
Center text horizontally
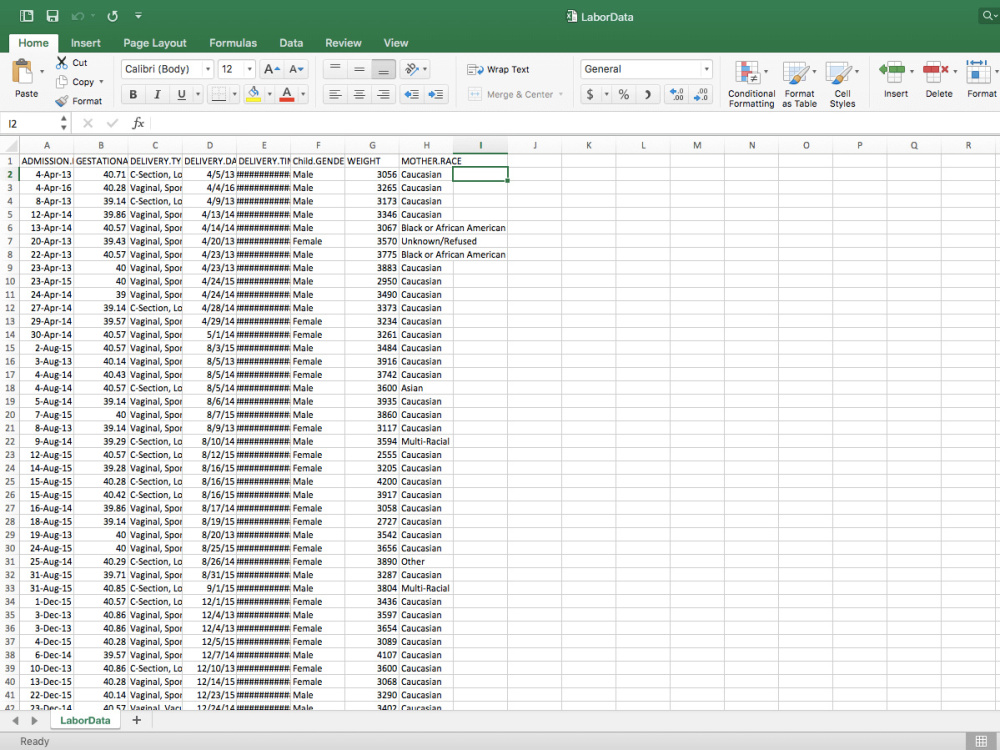click(x=359, y=94)
